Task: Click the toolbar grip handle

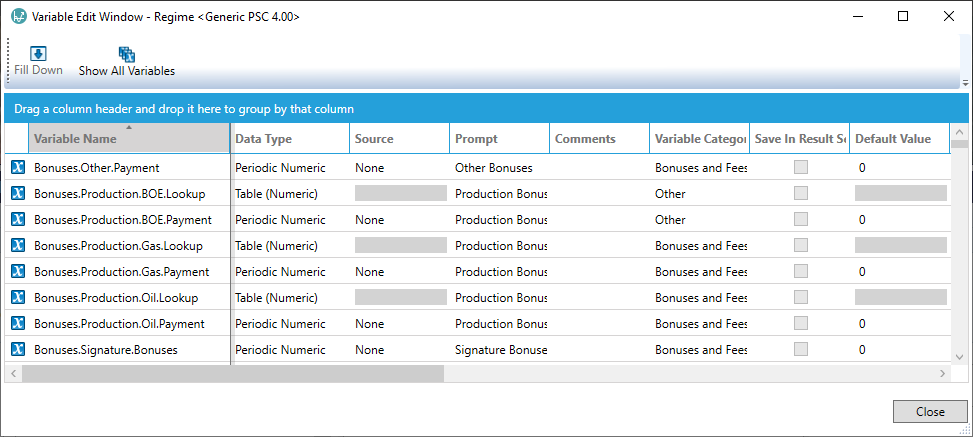Action: (8, 61)
